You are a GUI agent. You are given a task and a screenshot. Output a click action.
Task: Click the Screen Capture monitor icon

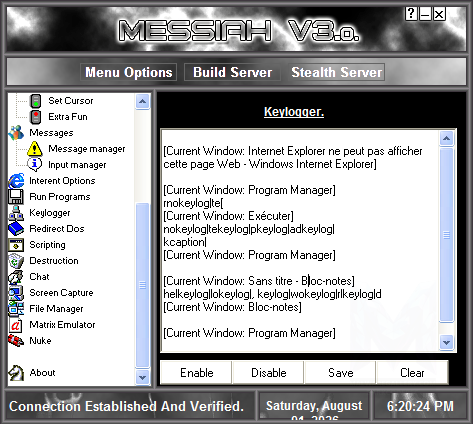[16, 293]
